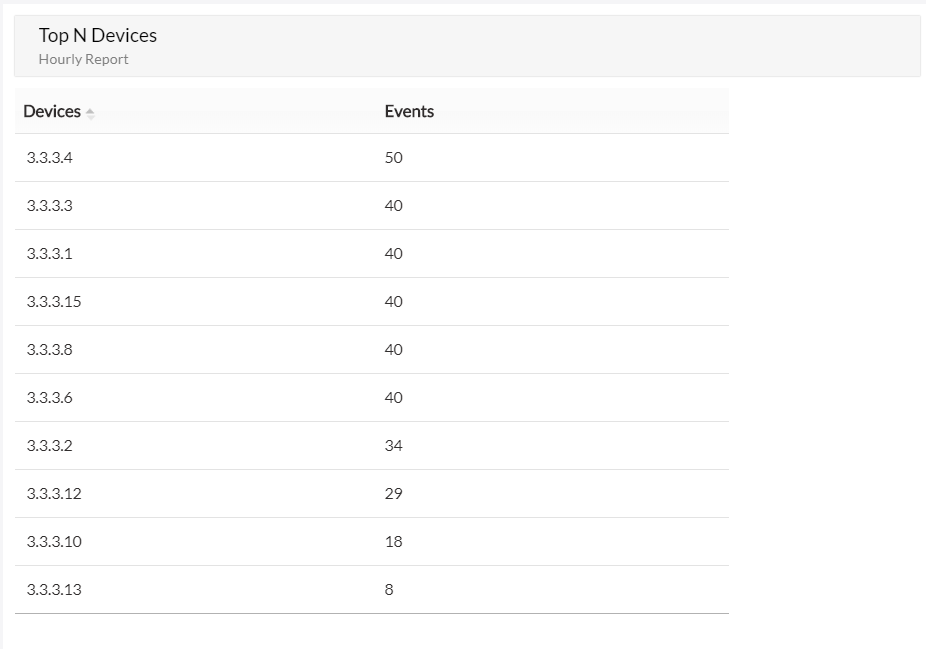Select device 3.3.3.6 row
The height and width of the screenshot is (649, 926).
(x=48, y=397)
